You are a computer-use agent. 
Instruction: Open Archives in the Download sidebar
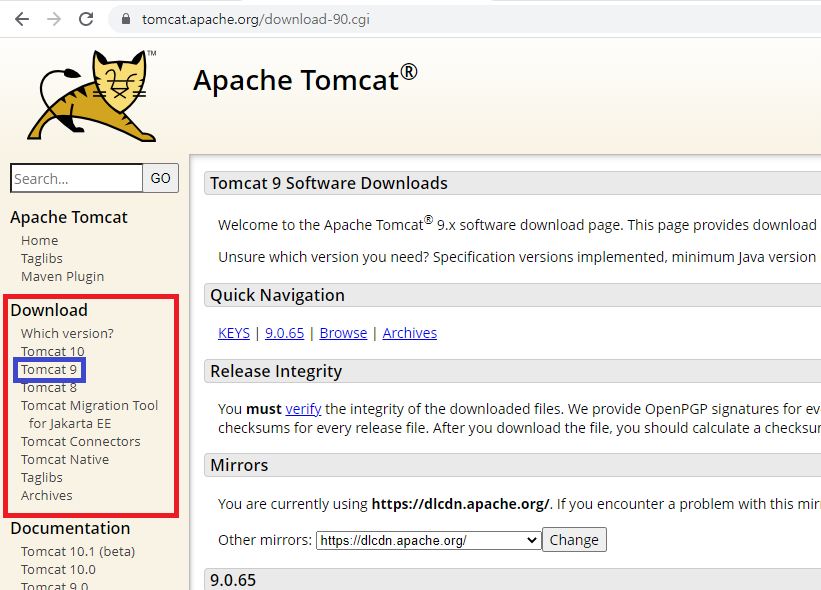coord(47,495)
